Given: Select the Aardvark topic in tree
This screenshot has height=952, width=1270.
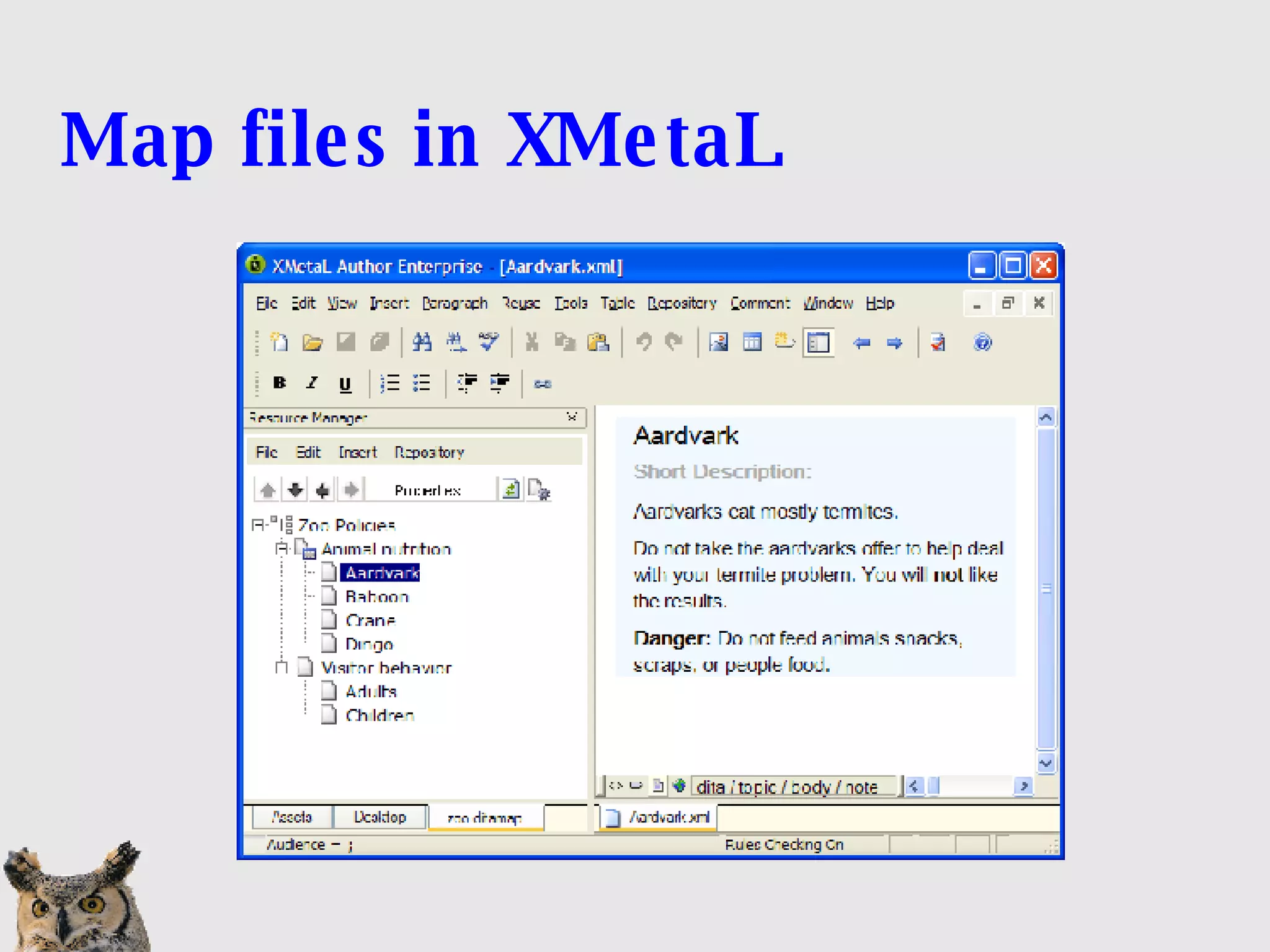Looking at the screenshot, I should [x=381, y=573].
